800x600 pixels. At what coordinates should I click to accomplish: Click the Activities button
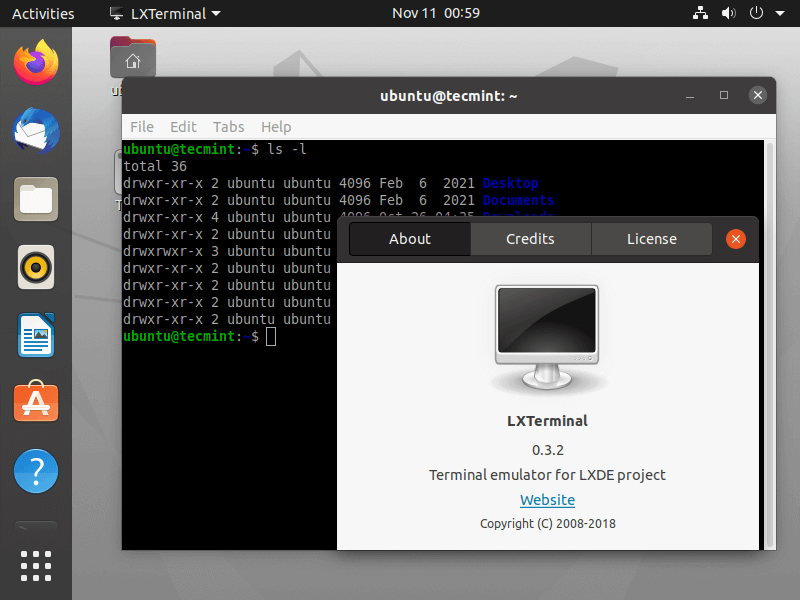point(43,14)
